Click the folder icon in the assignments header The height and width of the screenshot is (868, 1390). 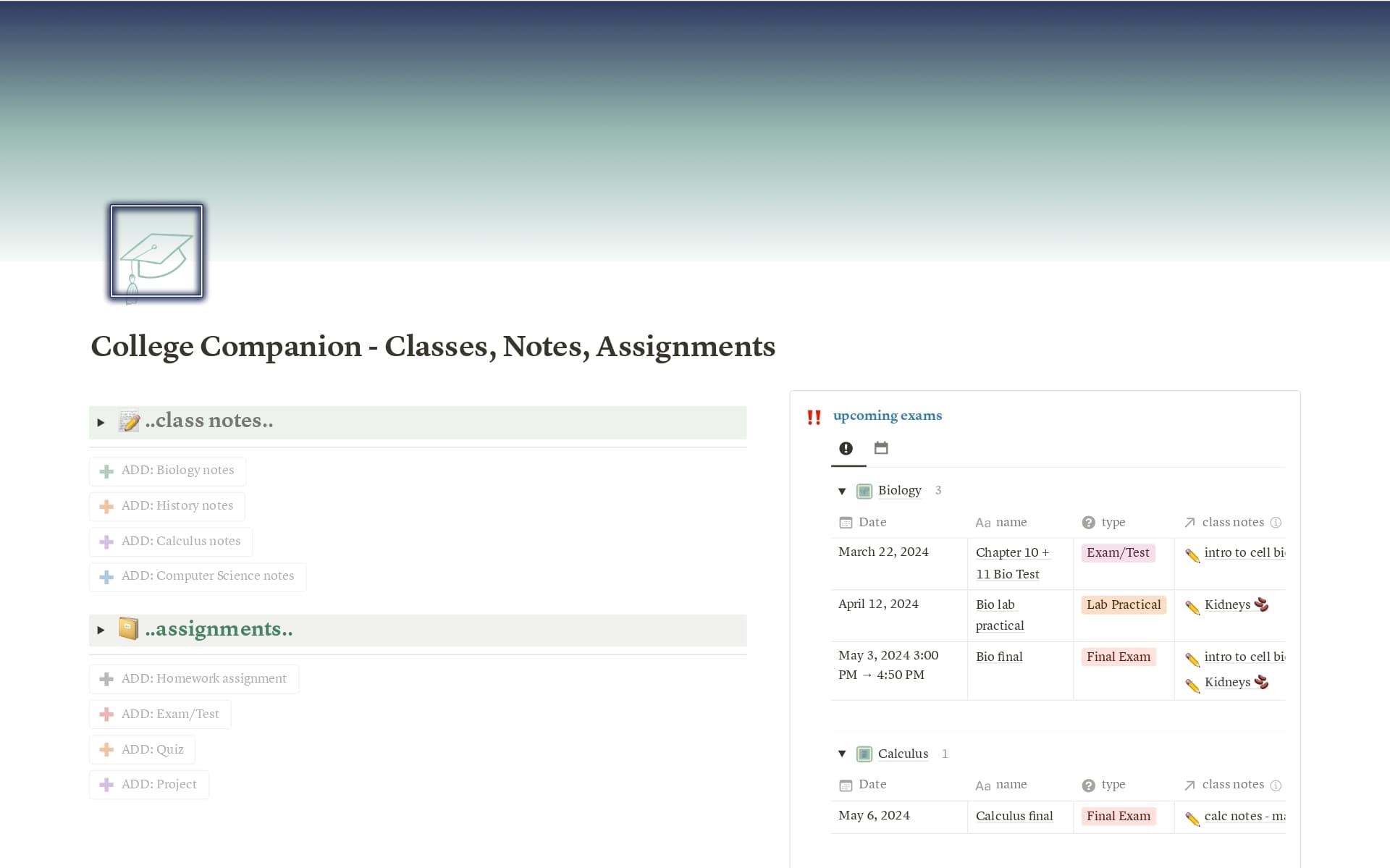[x=129, y=629]
